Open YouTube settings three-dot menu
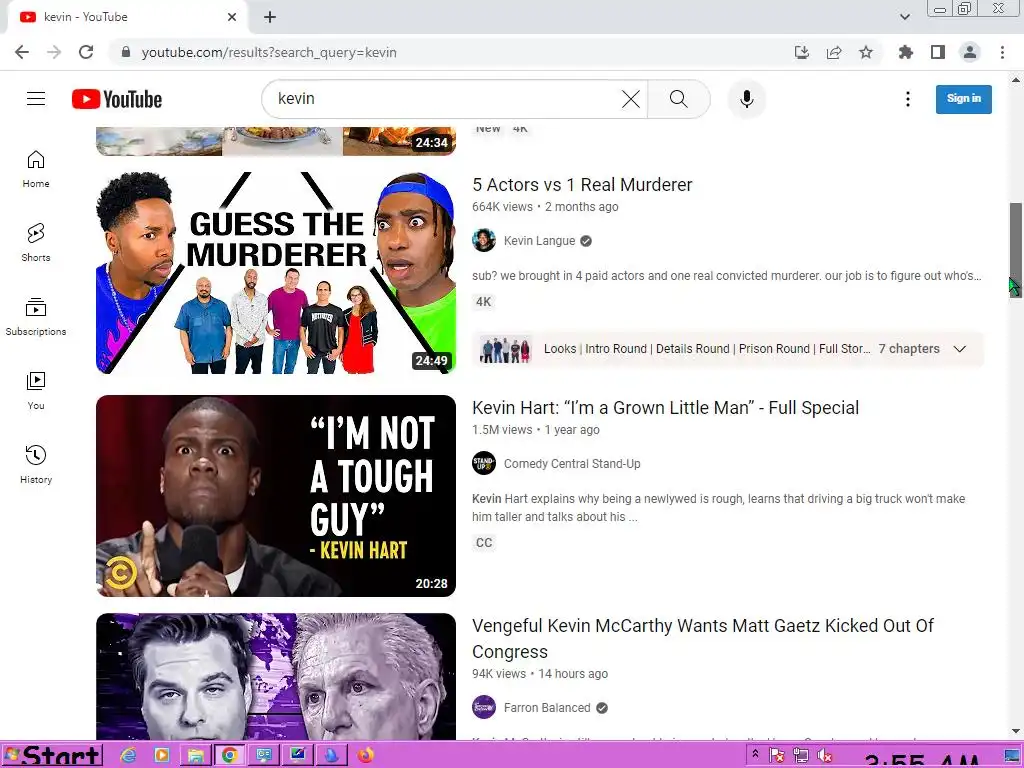The height and width of the screenshot is (768, 1024). click(907, 99)
